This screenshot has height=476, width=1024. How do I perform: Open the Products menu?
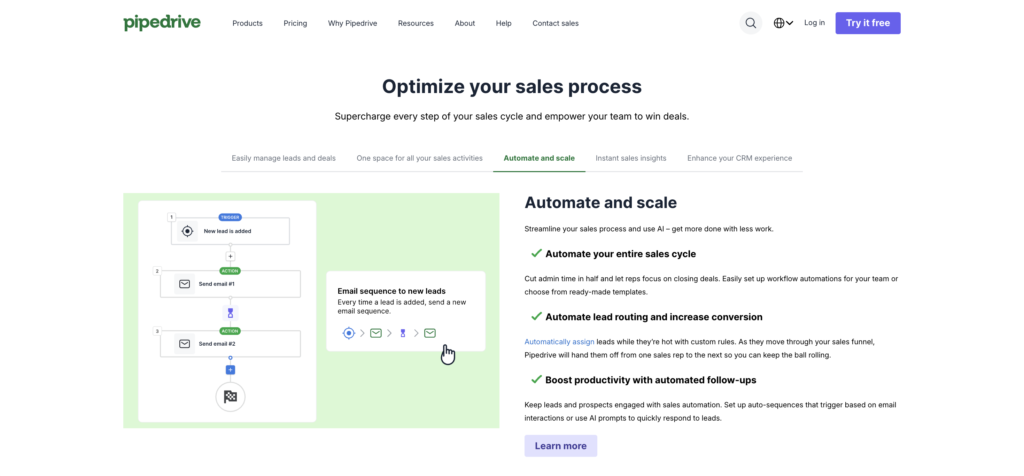247,23
